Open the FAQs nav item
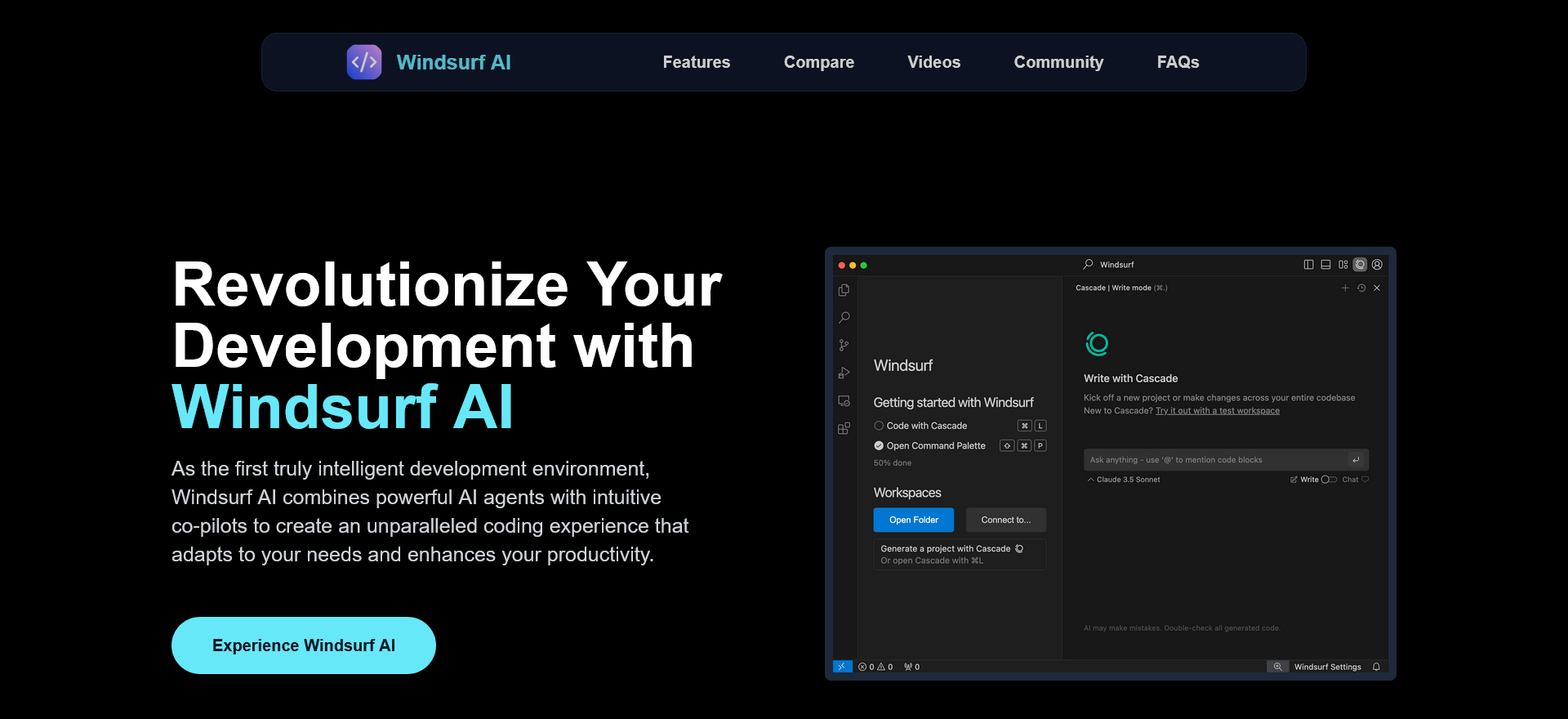Viewport: 1568px width, 719px height. [1178, 62]
